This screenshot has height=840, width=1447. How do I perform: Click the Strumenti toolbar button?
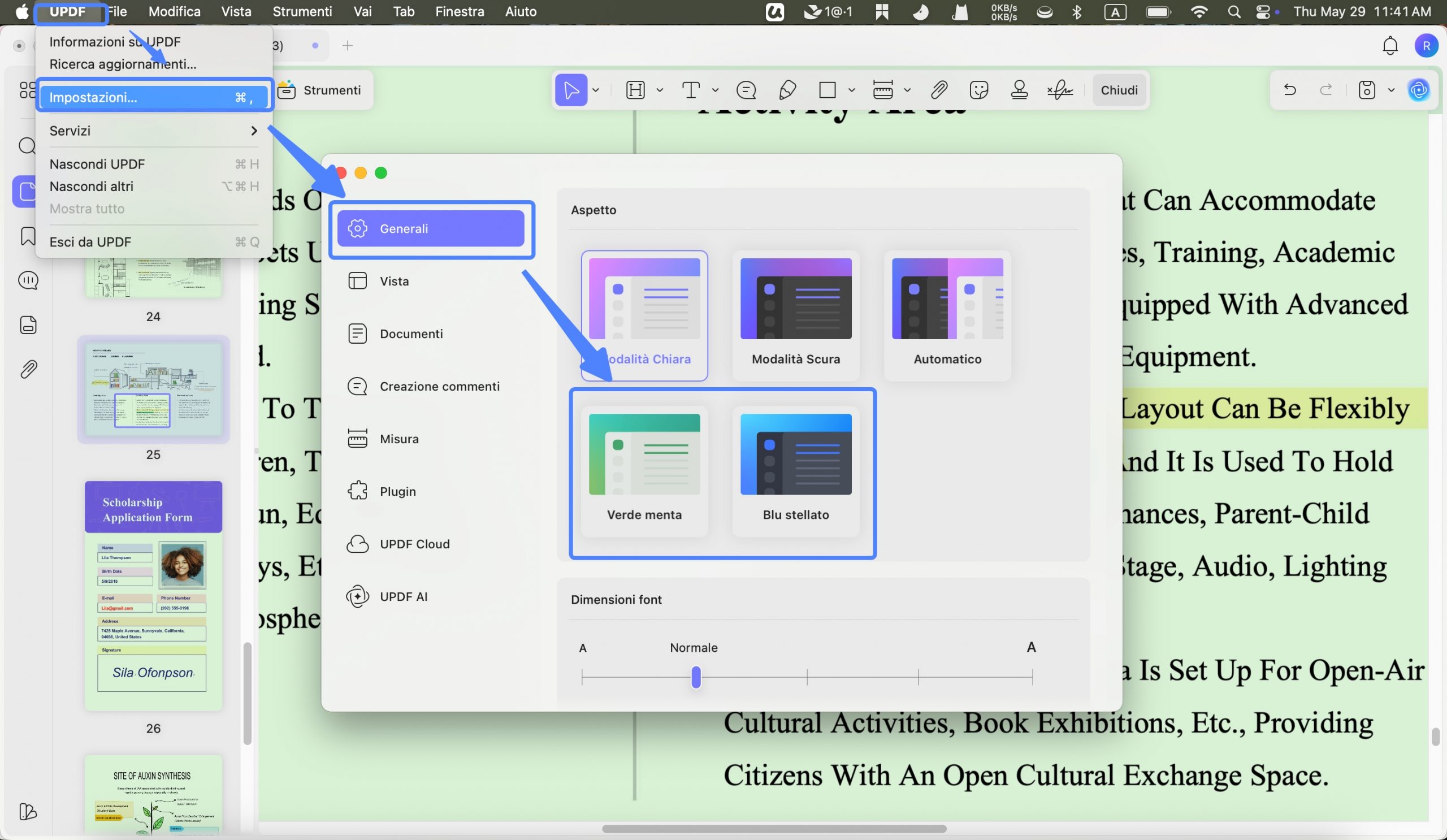(320, 90)
